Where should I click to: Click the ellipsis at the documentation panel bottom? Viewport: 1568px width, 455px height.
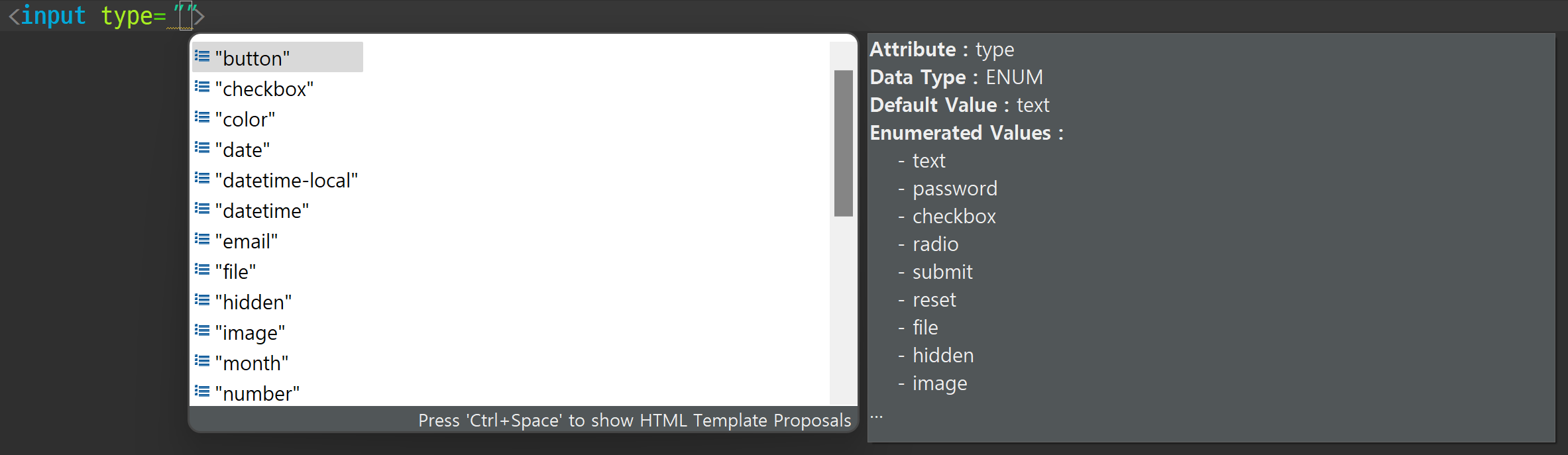tap(876, 417)
